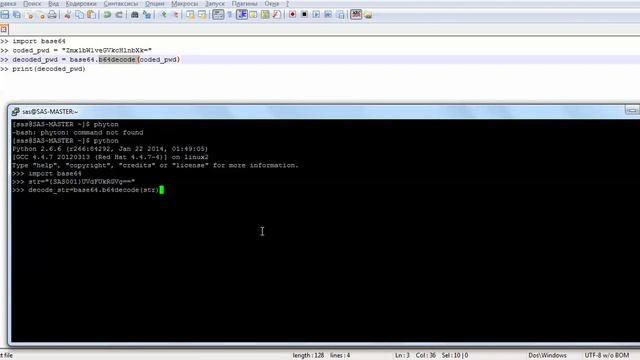
Task: Toggle synchronized vertical scrolling icon
Action: click(x=191, y=15)
